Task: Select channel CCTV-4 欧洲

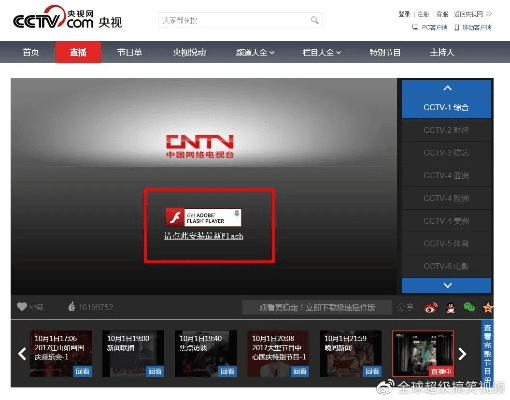Action: click(446, 198)
